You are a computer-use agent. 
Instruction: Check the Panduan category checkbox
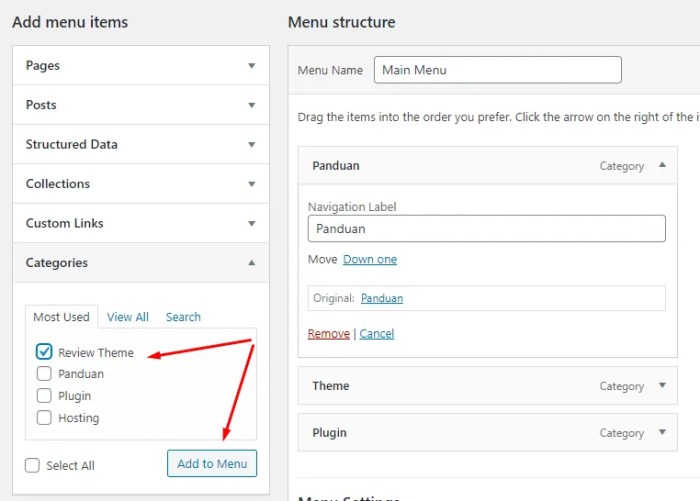pos(44,373)
